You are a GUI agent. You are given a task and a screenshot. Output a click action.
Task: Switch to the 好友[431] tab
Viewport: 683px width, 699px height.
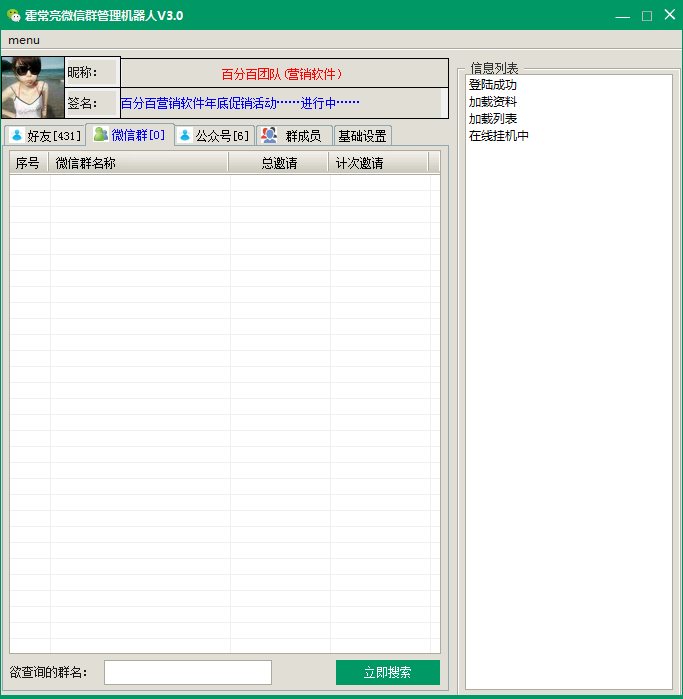coord(45,136)
